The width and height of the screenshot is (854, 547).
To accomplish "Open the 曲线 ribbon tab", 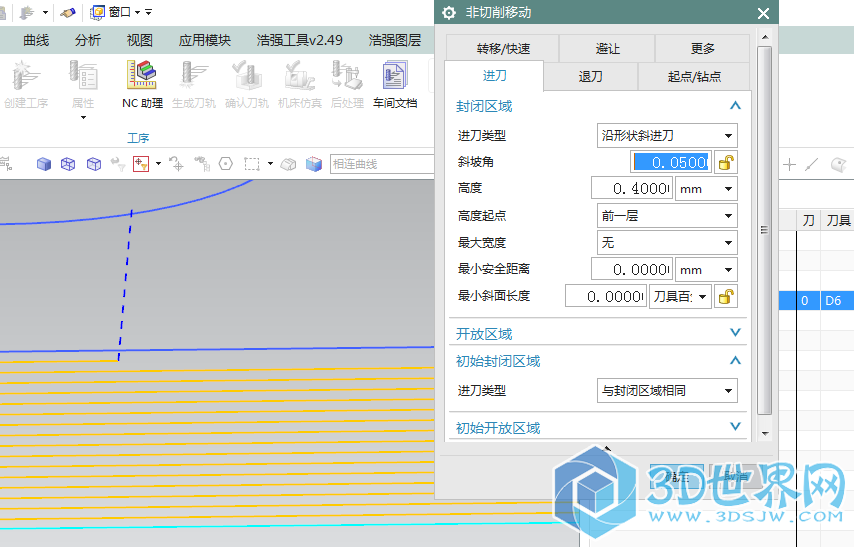I will click(x=36, y=40).
